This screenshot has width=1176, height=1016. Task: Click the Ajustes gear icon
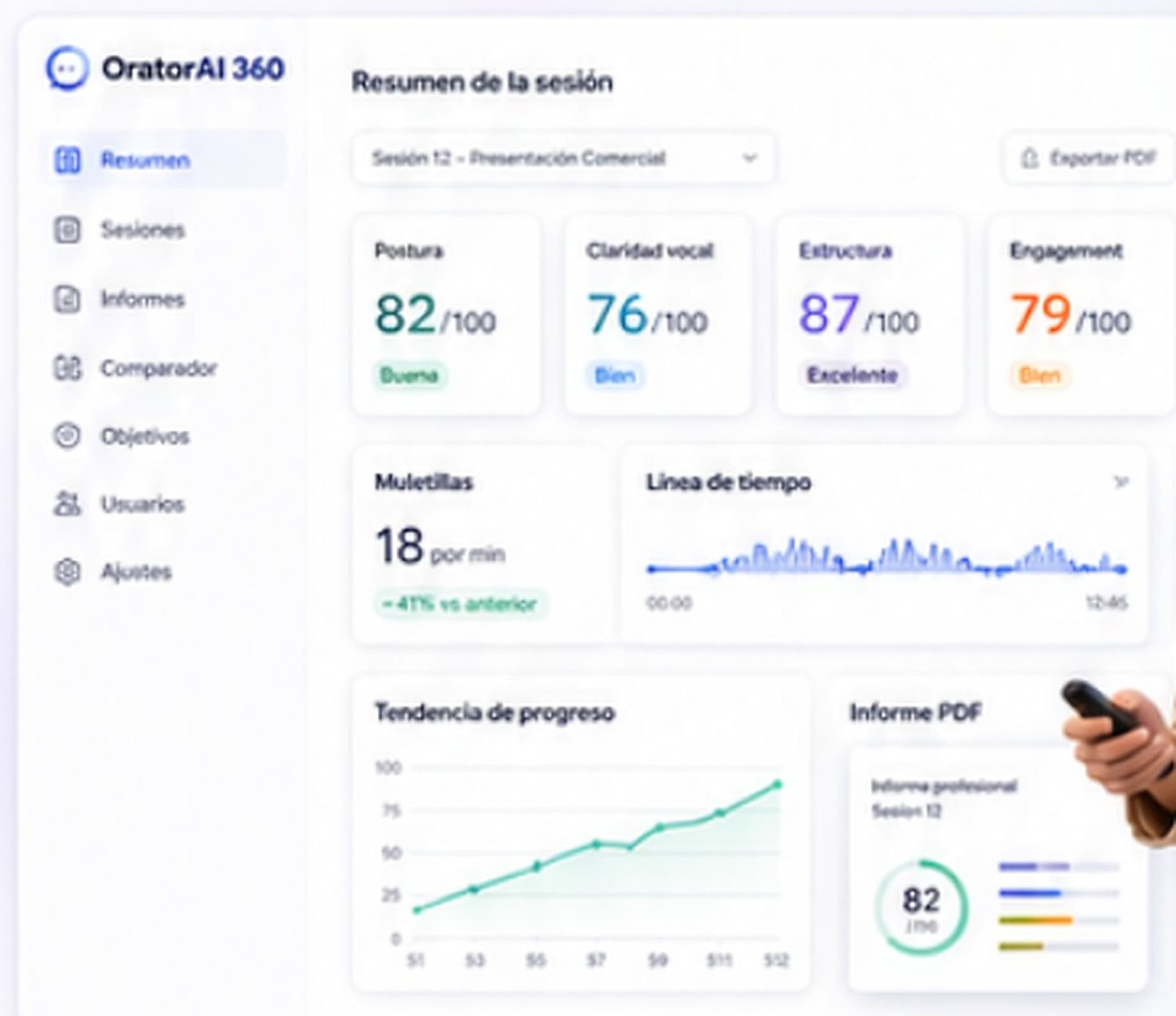click(67, 571)
